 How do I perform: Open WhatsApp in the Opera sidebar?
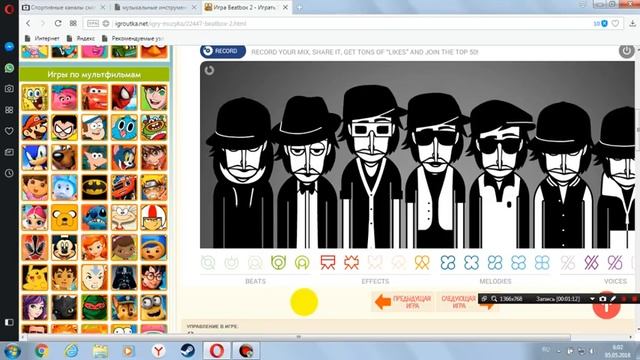pos(9,68)
